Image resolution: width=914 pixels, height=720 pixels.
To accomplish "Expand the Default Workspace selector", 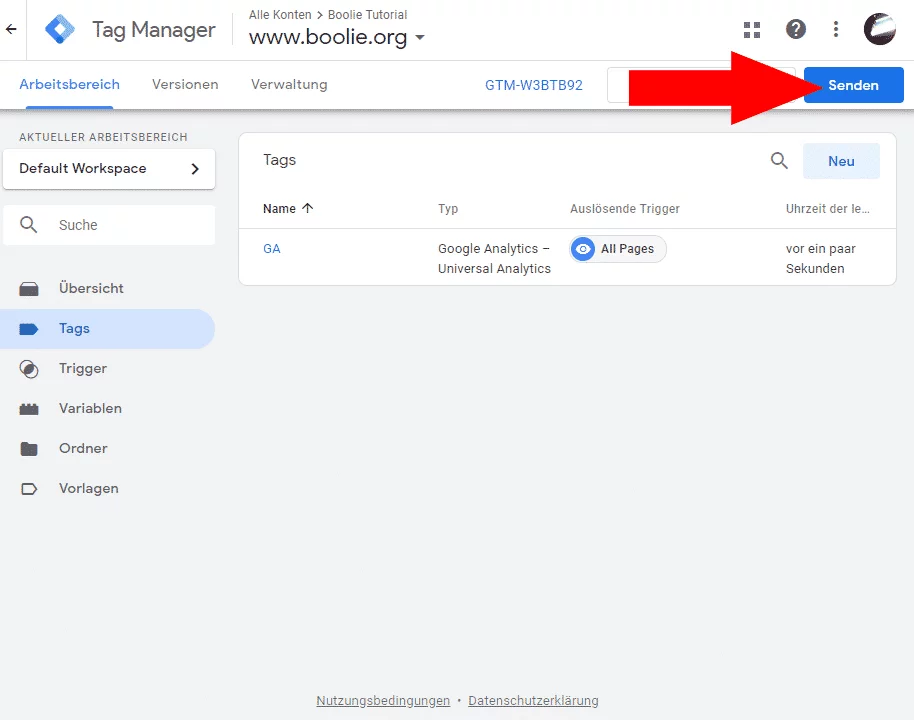I will click(109, 168).
